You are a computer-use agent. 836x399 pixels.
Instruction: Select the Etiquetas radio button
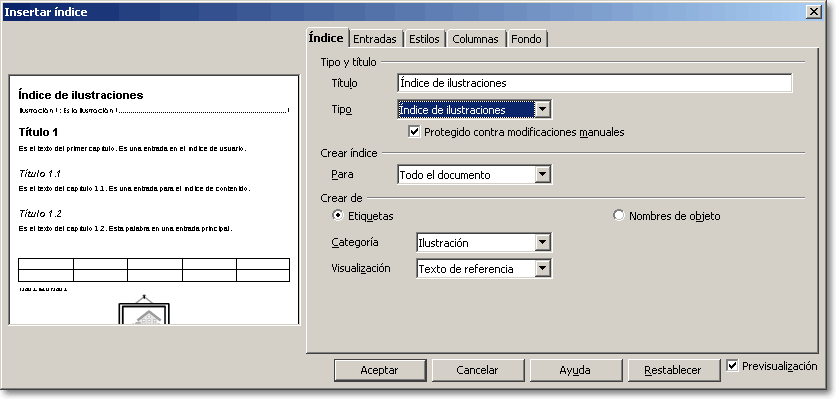point(337,216)
